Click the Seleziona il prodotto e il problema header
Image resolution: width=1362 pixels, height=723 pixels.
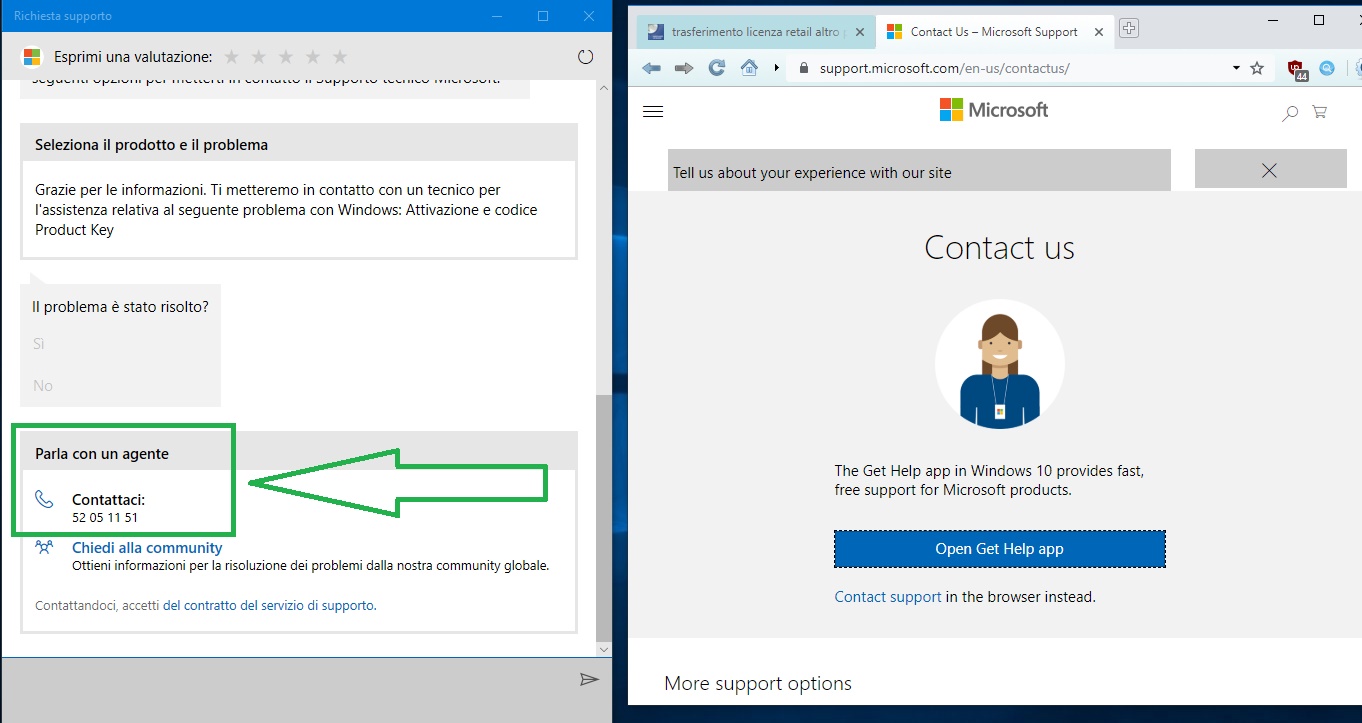pyautogui.click(x=299, y=145)
